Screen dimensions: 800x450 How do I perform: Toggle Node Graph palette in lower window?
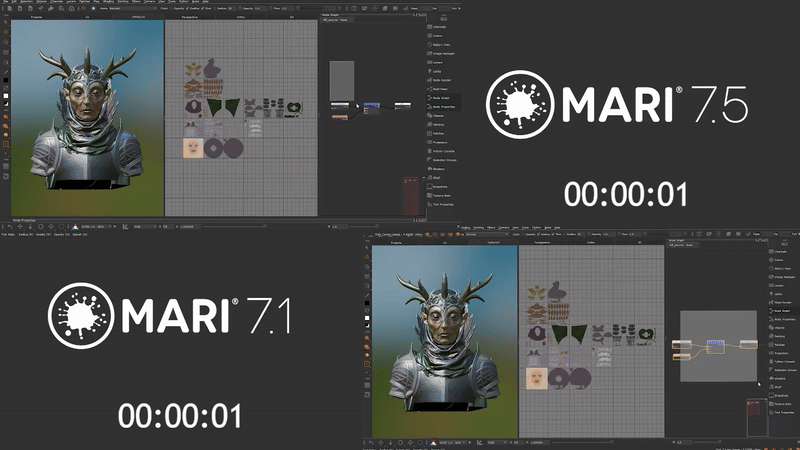coord(781,301)
